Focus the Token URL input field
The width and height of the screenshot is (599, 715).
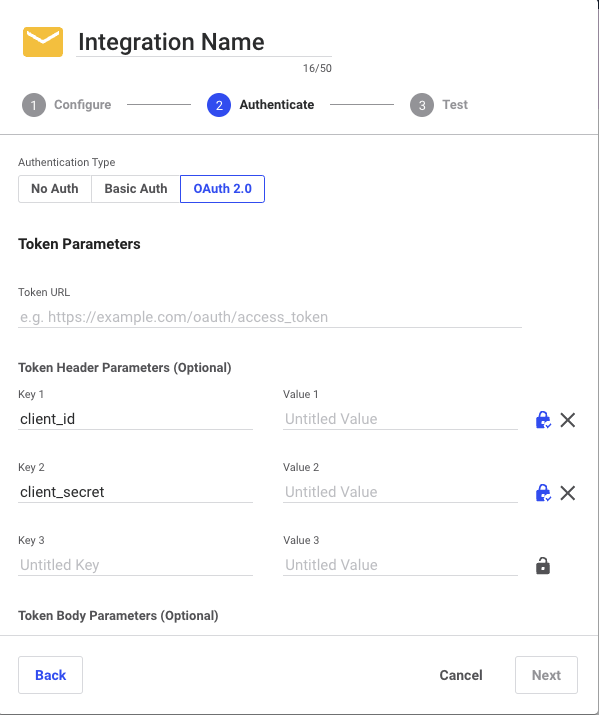(270, 317)
